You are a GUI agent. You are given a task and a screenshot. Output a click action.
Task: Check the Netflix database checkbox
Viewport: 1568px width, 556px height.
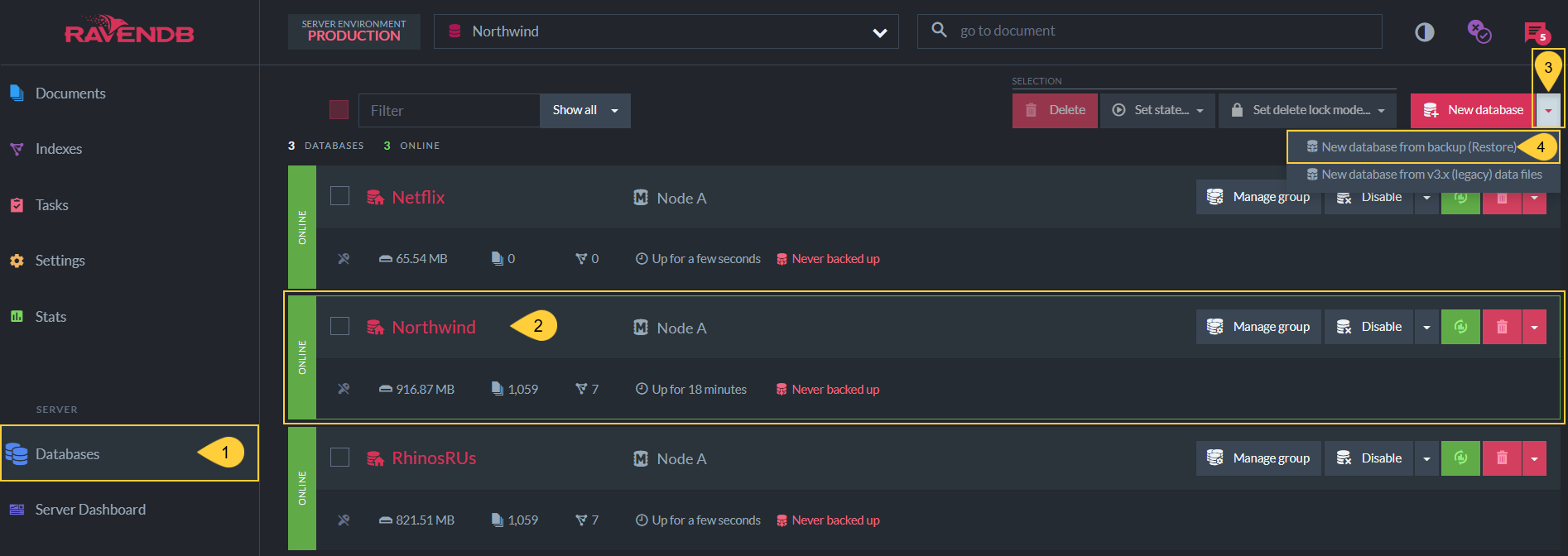click(x=339, y=196)
